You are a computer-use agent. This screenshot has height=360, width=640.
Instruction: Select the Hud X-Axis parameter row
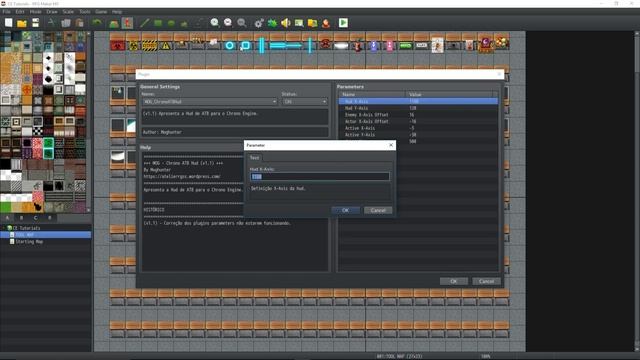pyautogui.click(x=418, y=101)
